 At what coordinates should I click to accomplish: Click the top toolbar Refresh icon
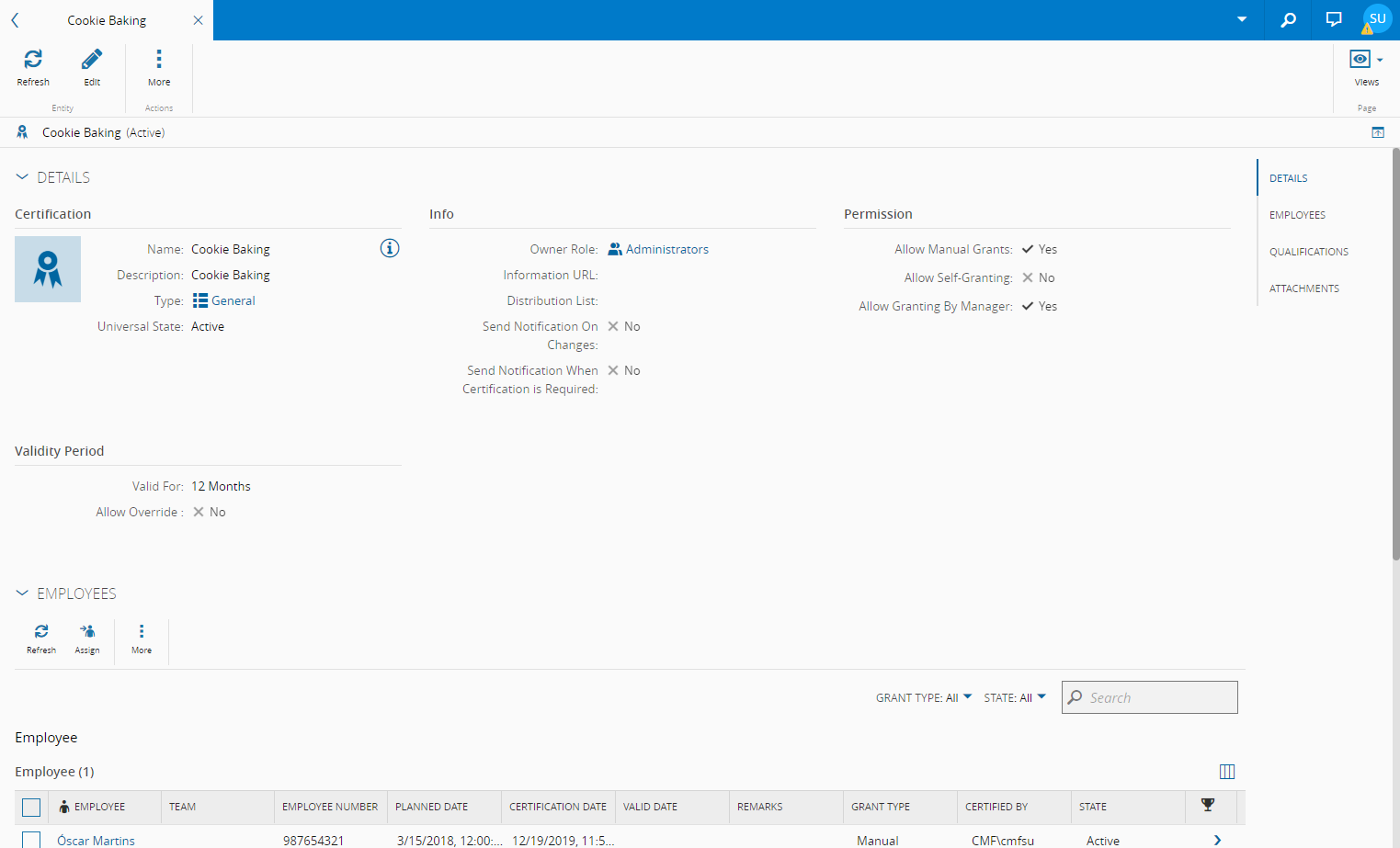click(33, 61)
